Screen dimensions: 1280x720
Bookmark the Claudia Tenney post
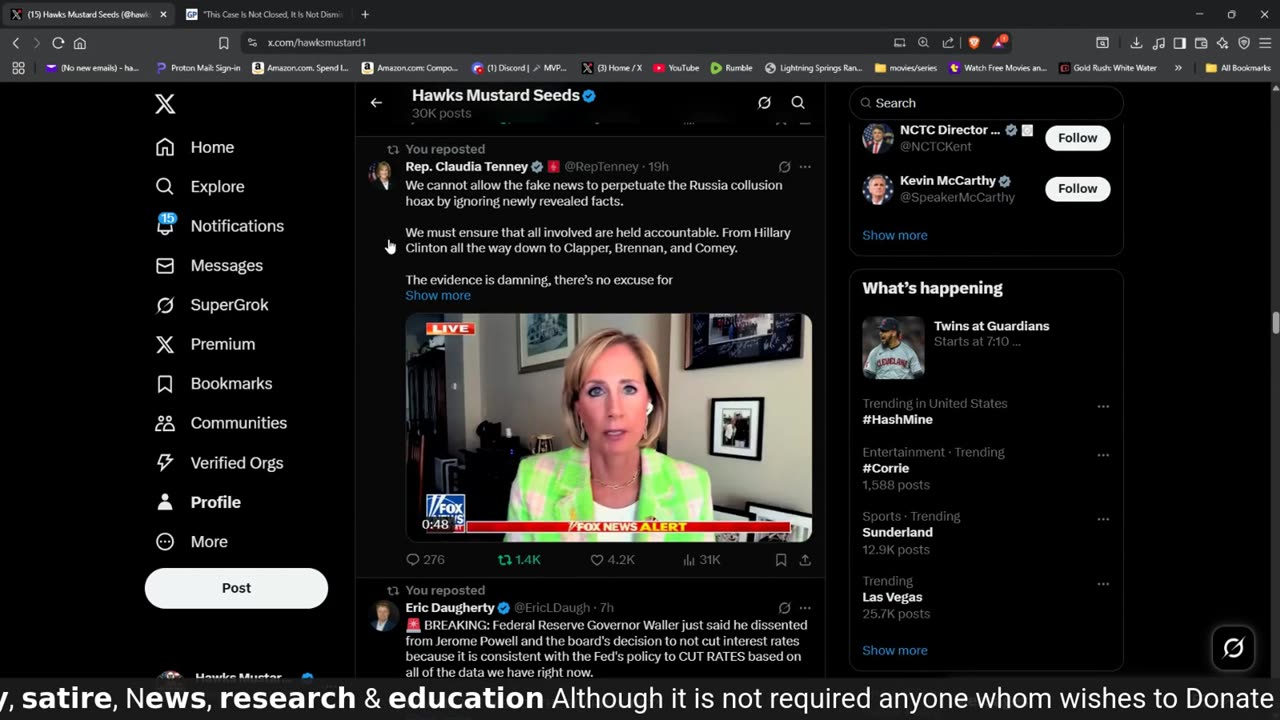tap(781, 560)
